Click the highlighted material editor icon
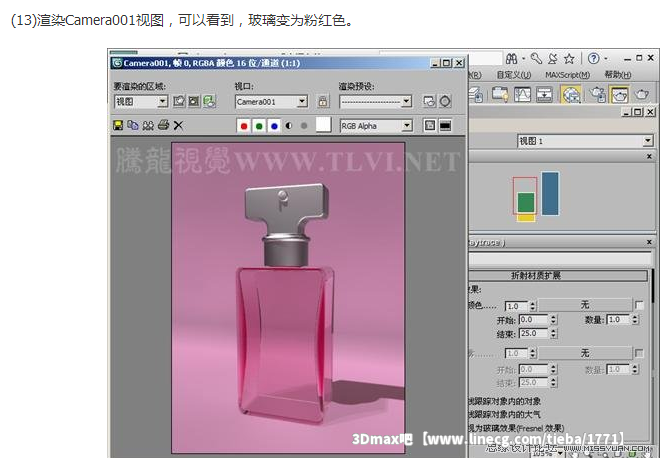Screen dimensions: 664x458 571,94
